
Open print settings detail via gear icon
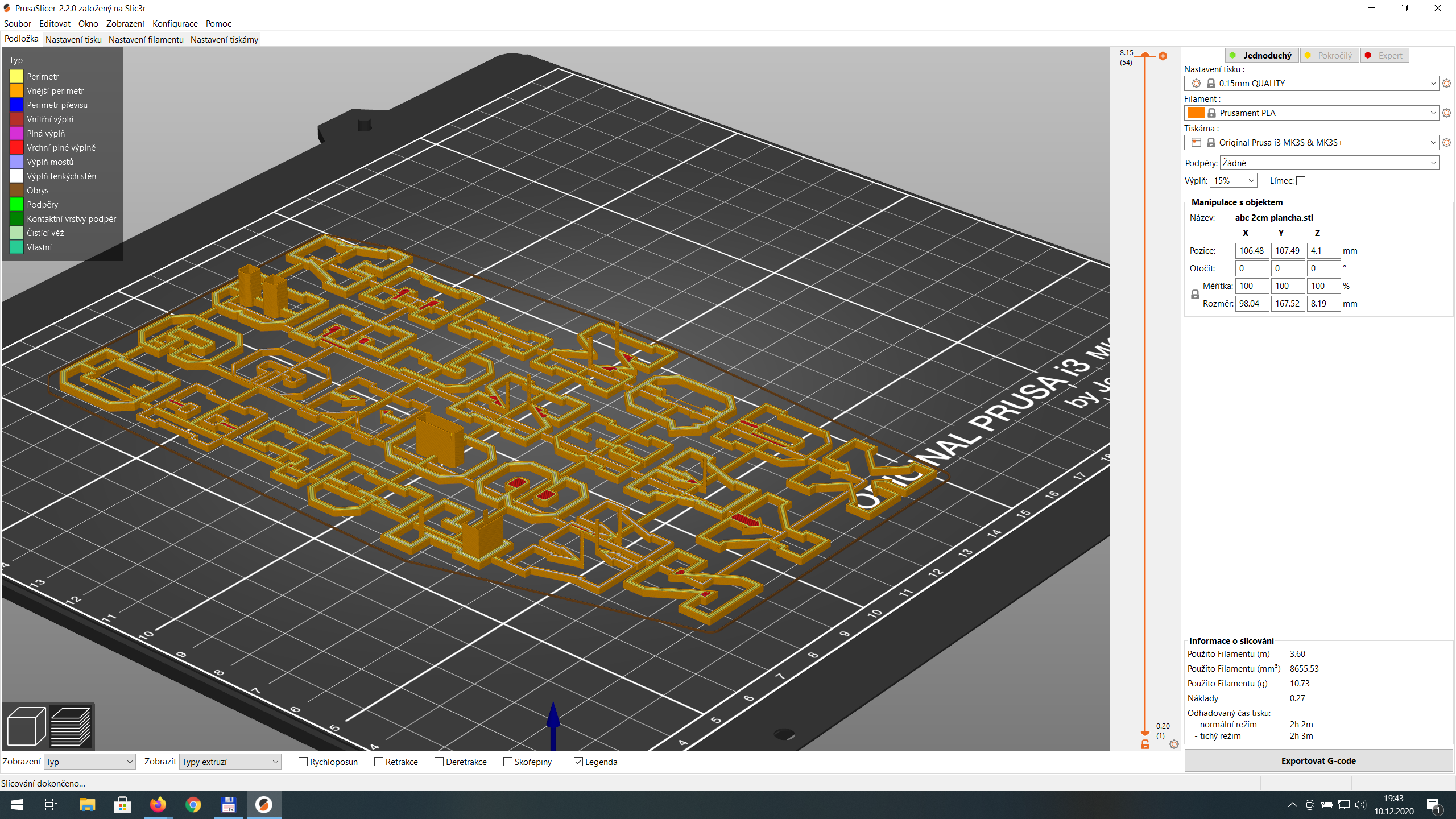(1446, 83)
